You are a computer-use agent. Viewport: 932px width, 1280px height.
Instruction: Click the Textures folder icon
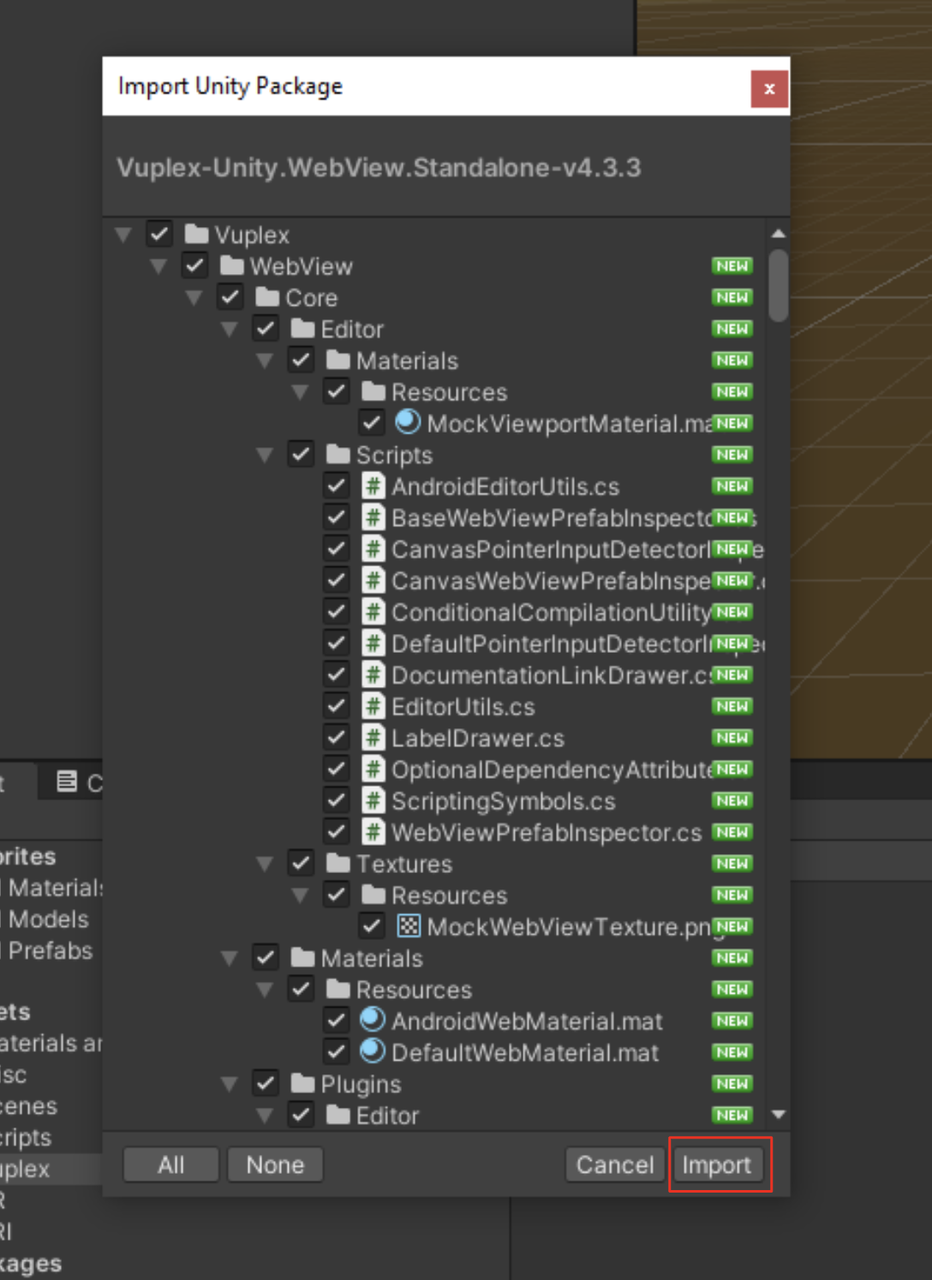338,863
